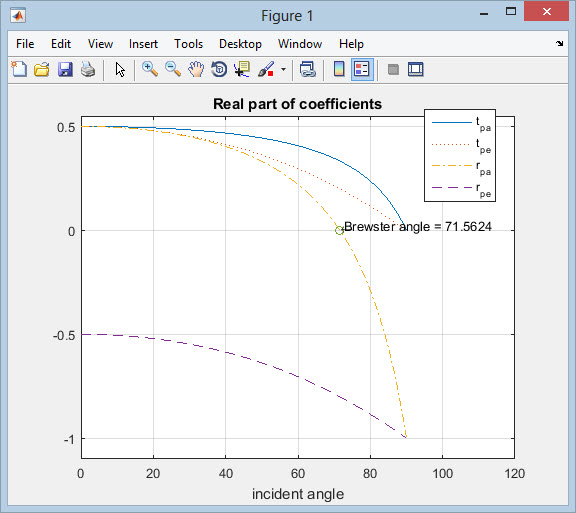
Task: Expand the Brush tool color dropdown arrow
Action: pyautogui.click(x=283, y=69)
